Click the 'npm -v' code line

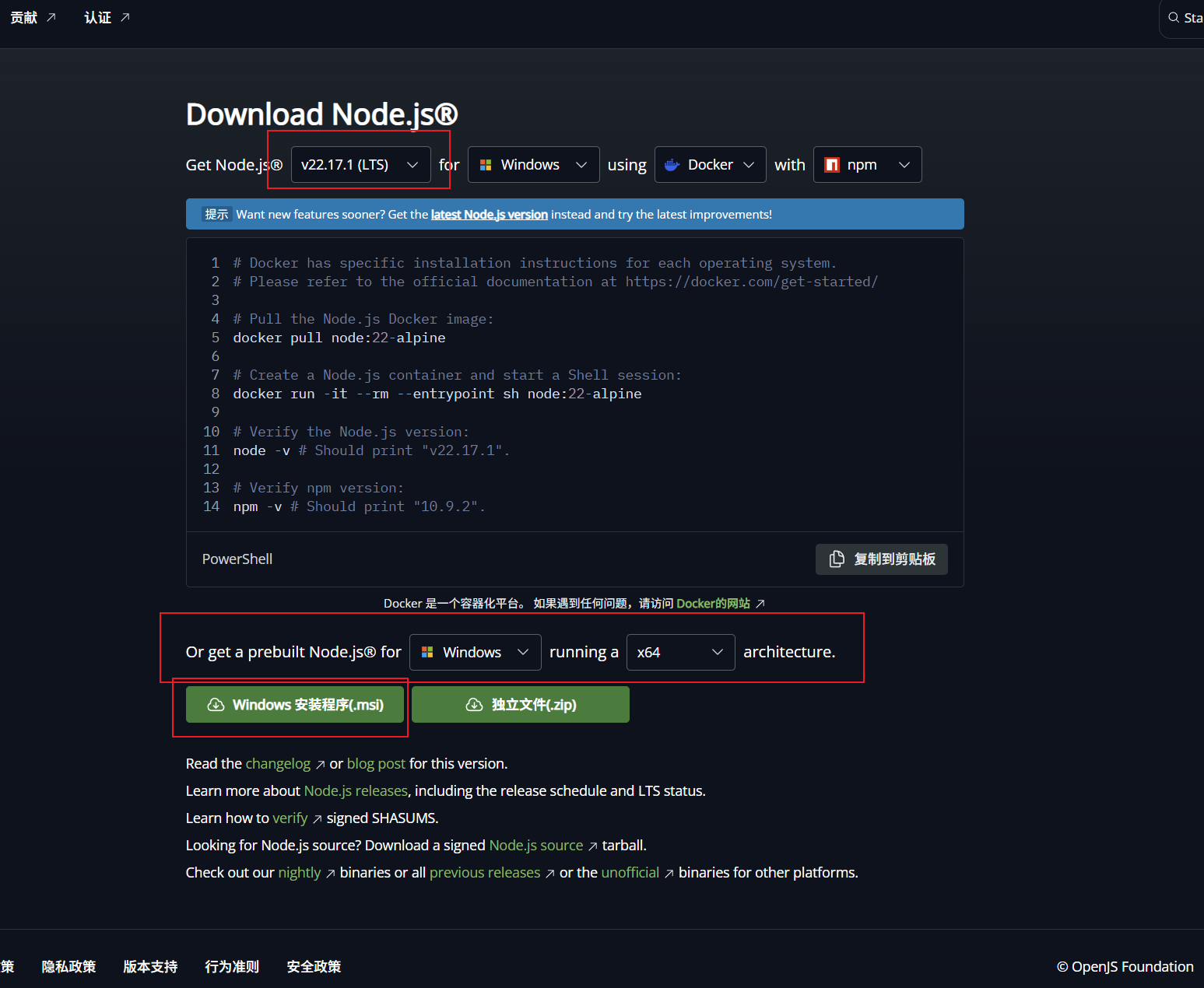359,506
